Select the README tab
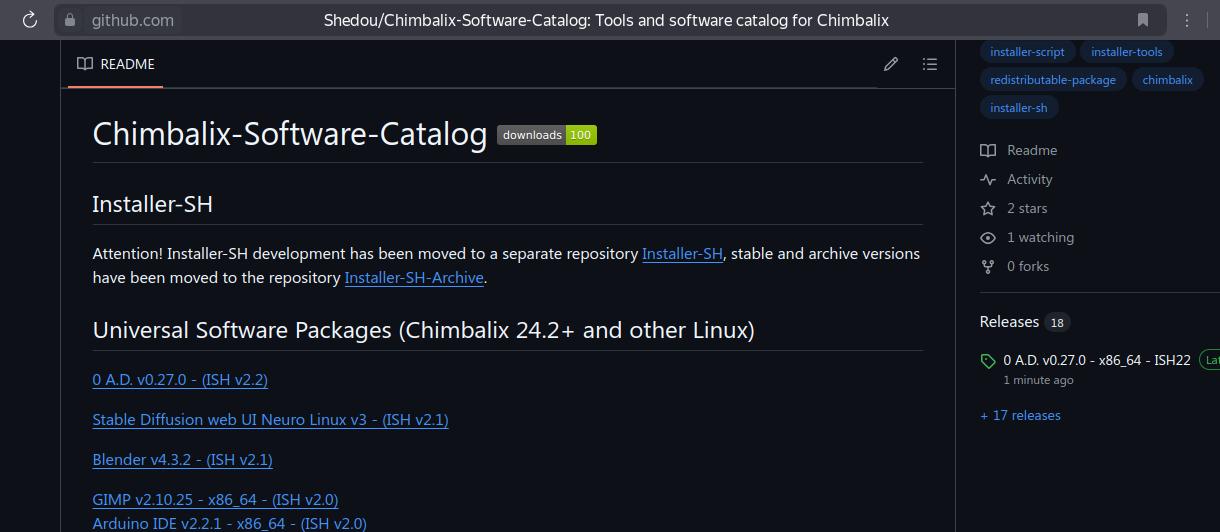The image size is (1220, 532). [x=116, y=64]
